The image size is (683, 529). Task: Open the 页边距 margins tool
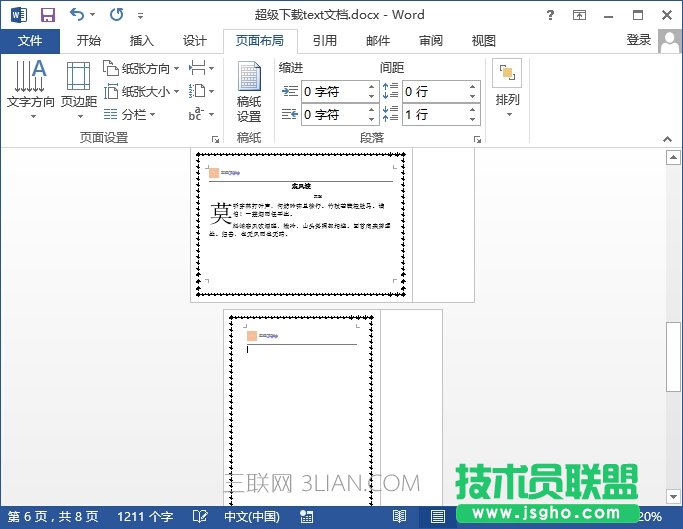79,87
